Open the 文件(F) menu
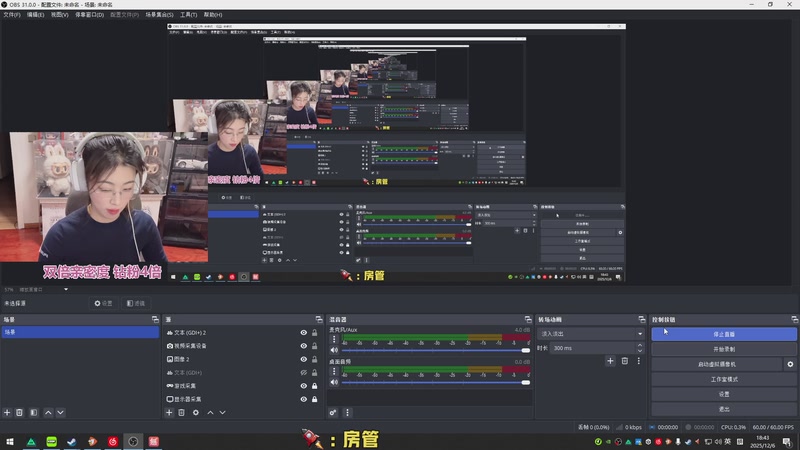The height and width of the screenshot is (450, 800). click(x=12, y=15)
